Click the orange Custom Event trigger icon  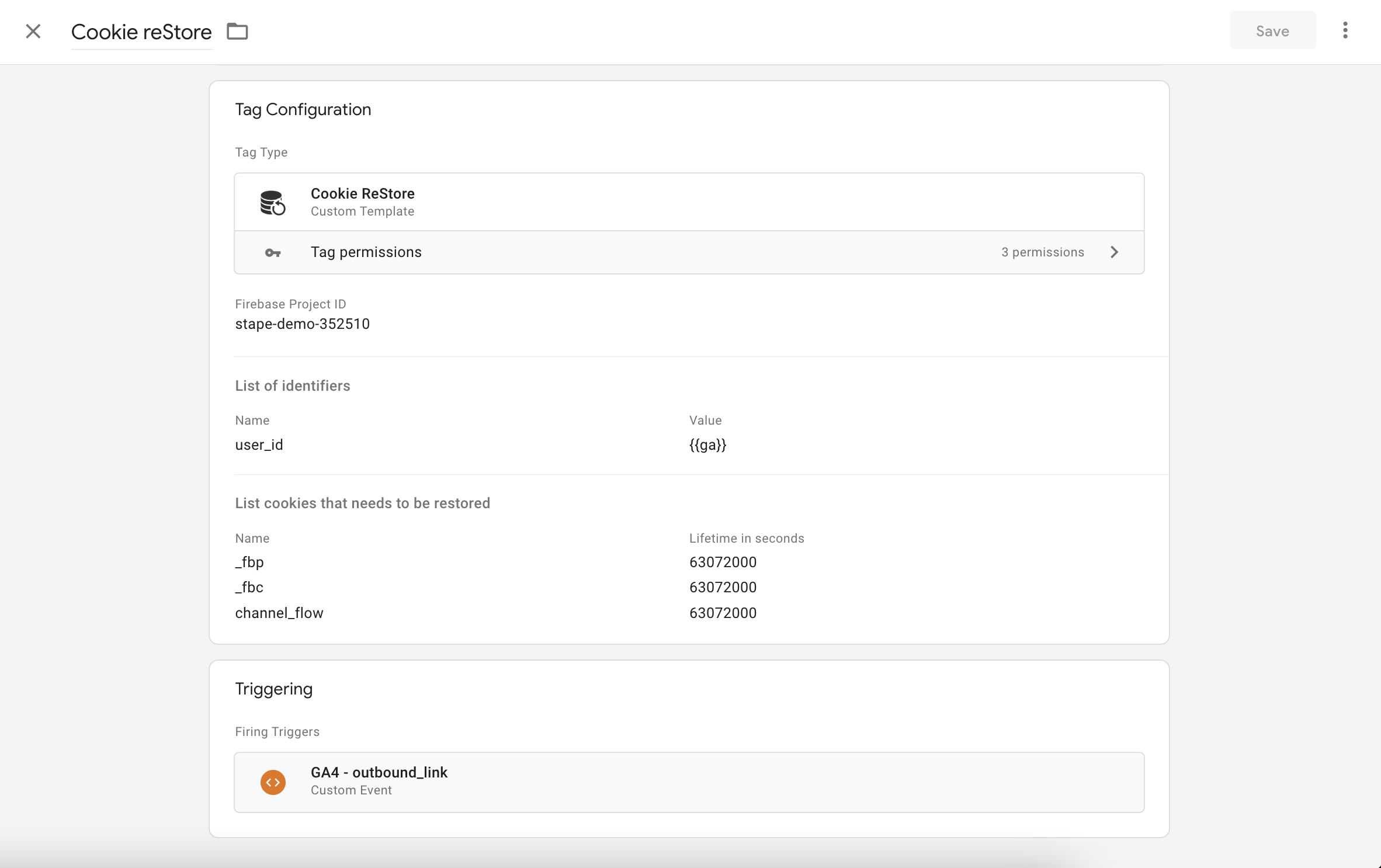coord(273,782)
